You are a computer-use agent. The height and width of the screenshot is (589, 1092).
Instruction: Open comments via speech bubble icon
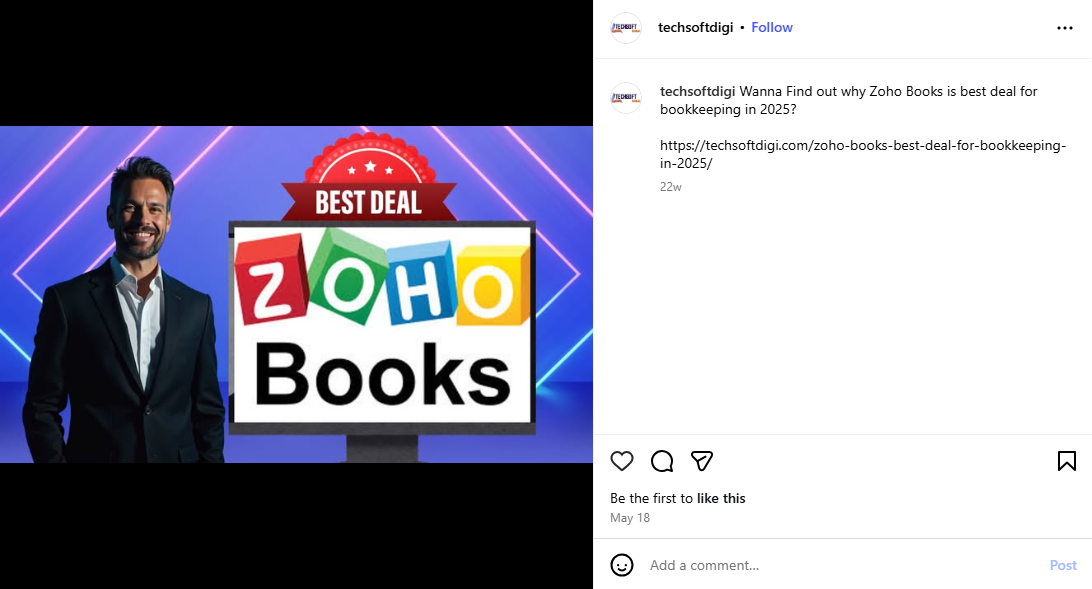pyautogui.click(x=662, y=461)
